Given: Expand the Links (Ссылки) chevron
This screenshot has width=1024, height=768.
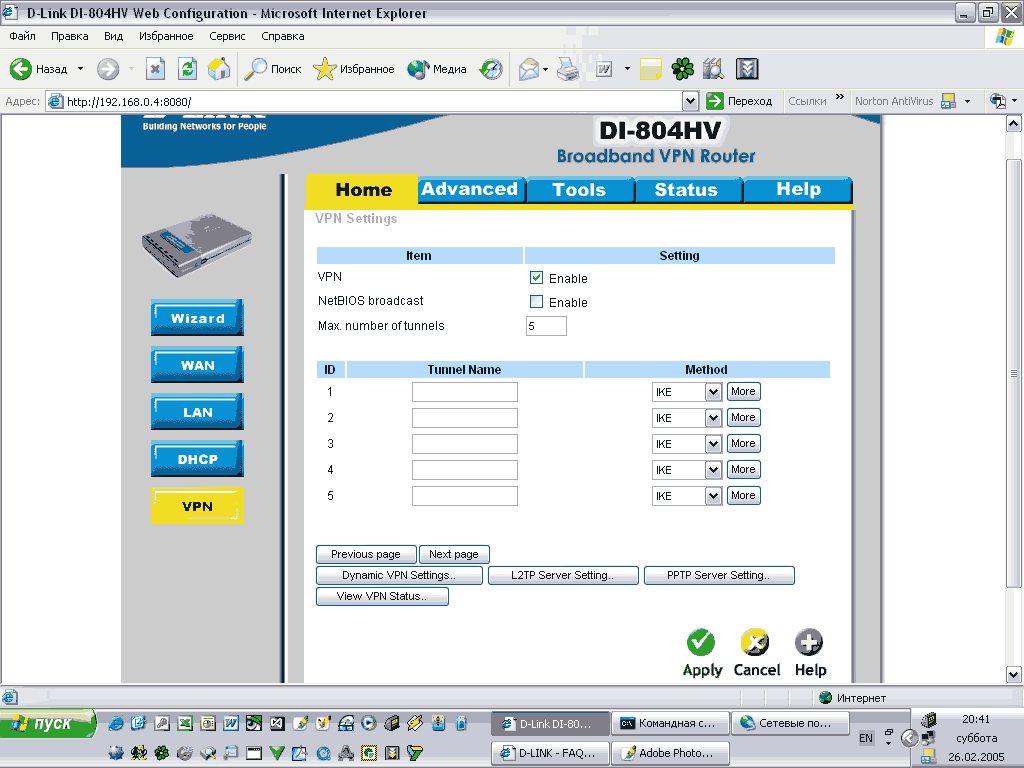Looking at the screenshot, I should click(x=840, y=97).
